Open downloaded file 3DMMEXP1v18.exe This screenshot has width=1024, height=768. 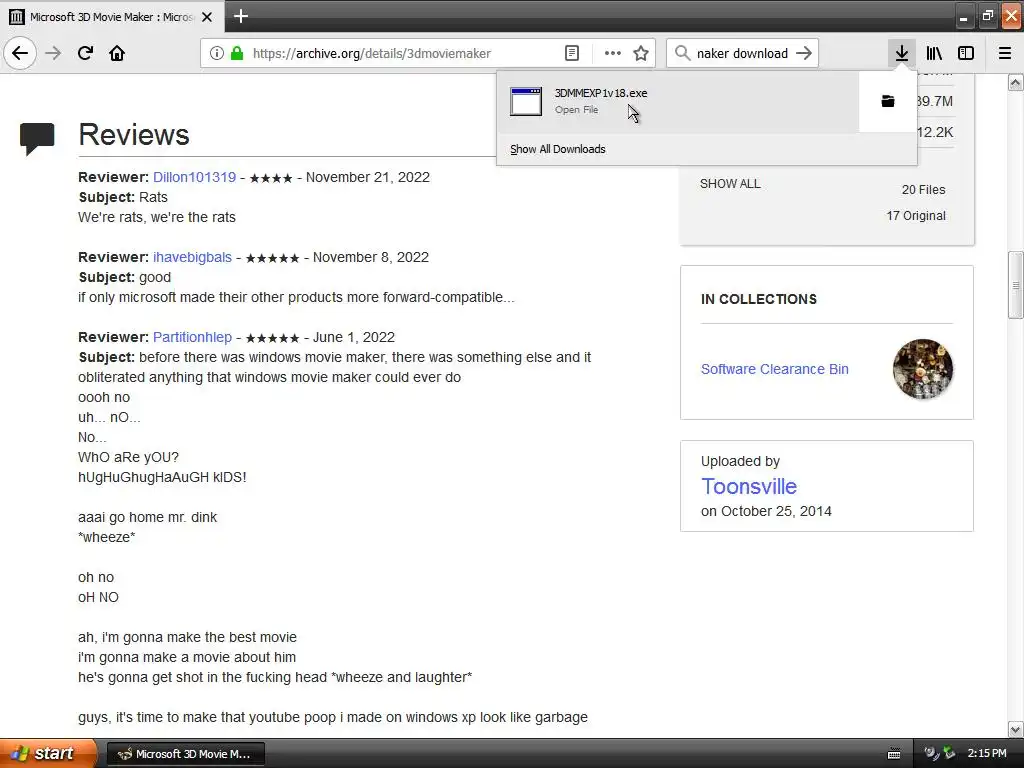[x=677, y=101]
